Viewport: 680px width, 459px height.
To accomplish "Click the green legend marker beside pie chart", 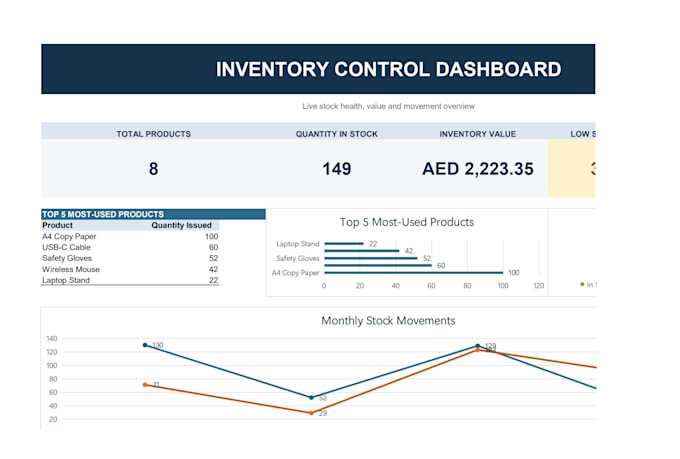I will pyautogui.click(x=582, y=284).
